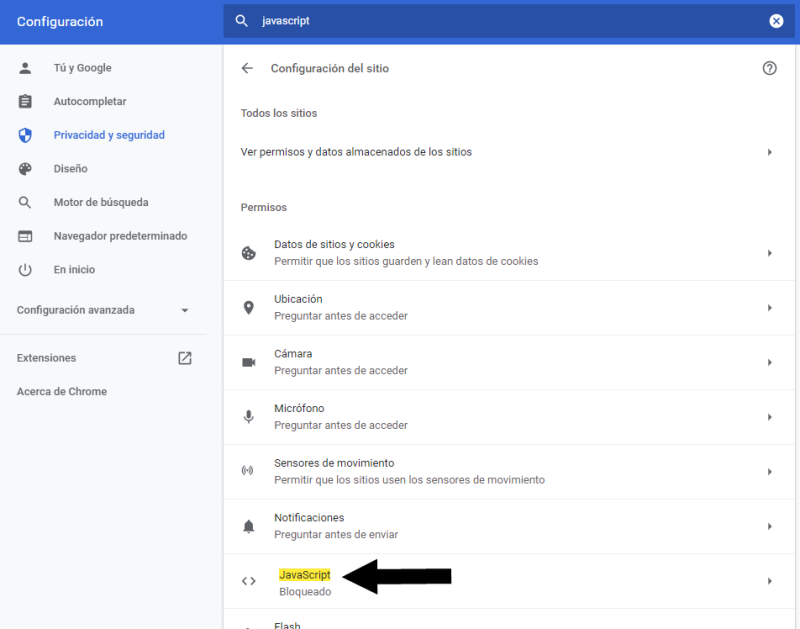Open Acerca de Chrome
This screenshot has width=800, height=629.
pos(62,392)
